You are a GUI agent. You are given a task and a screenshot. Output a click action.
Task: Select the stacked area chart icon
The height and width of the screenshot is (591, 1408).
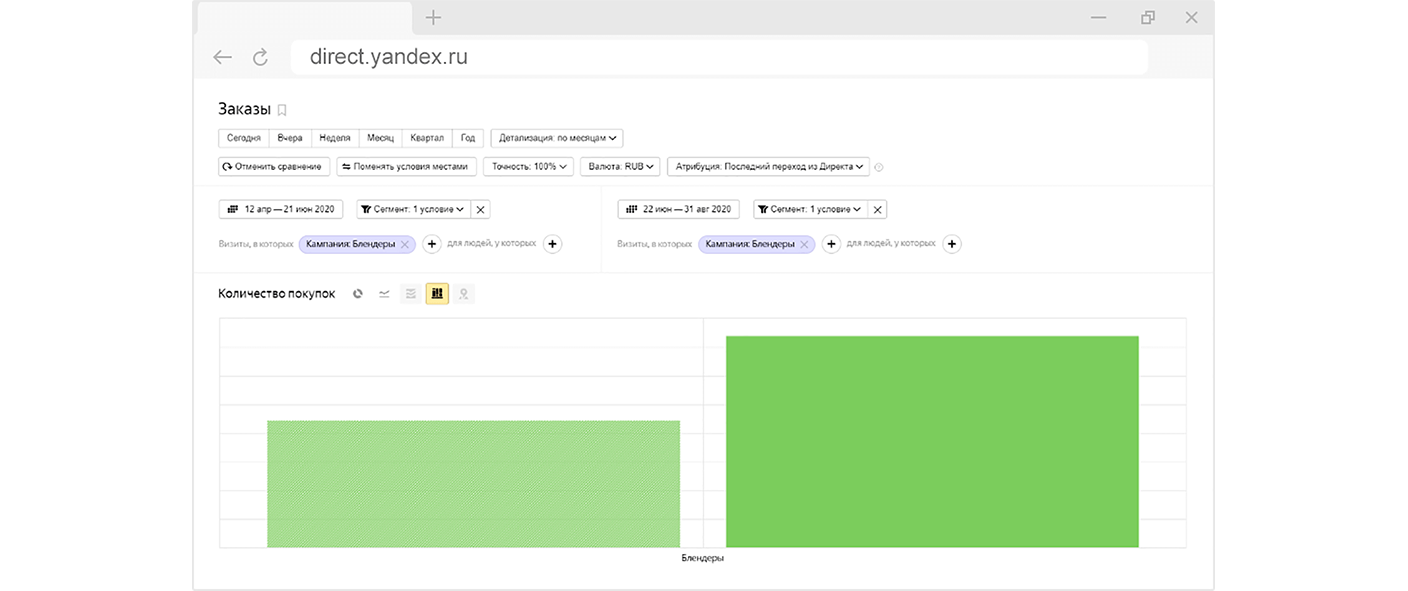[410, 294]
